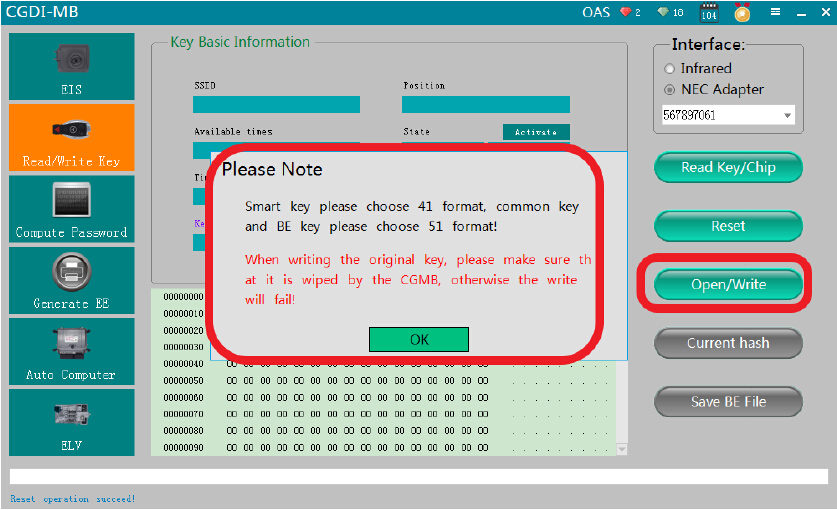Viewport: 837px width, 510px height.
Task: Click the green diamond credits icon
Action: point(663,12)
